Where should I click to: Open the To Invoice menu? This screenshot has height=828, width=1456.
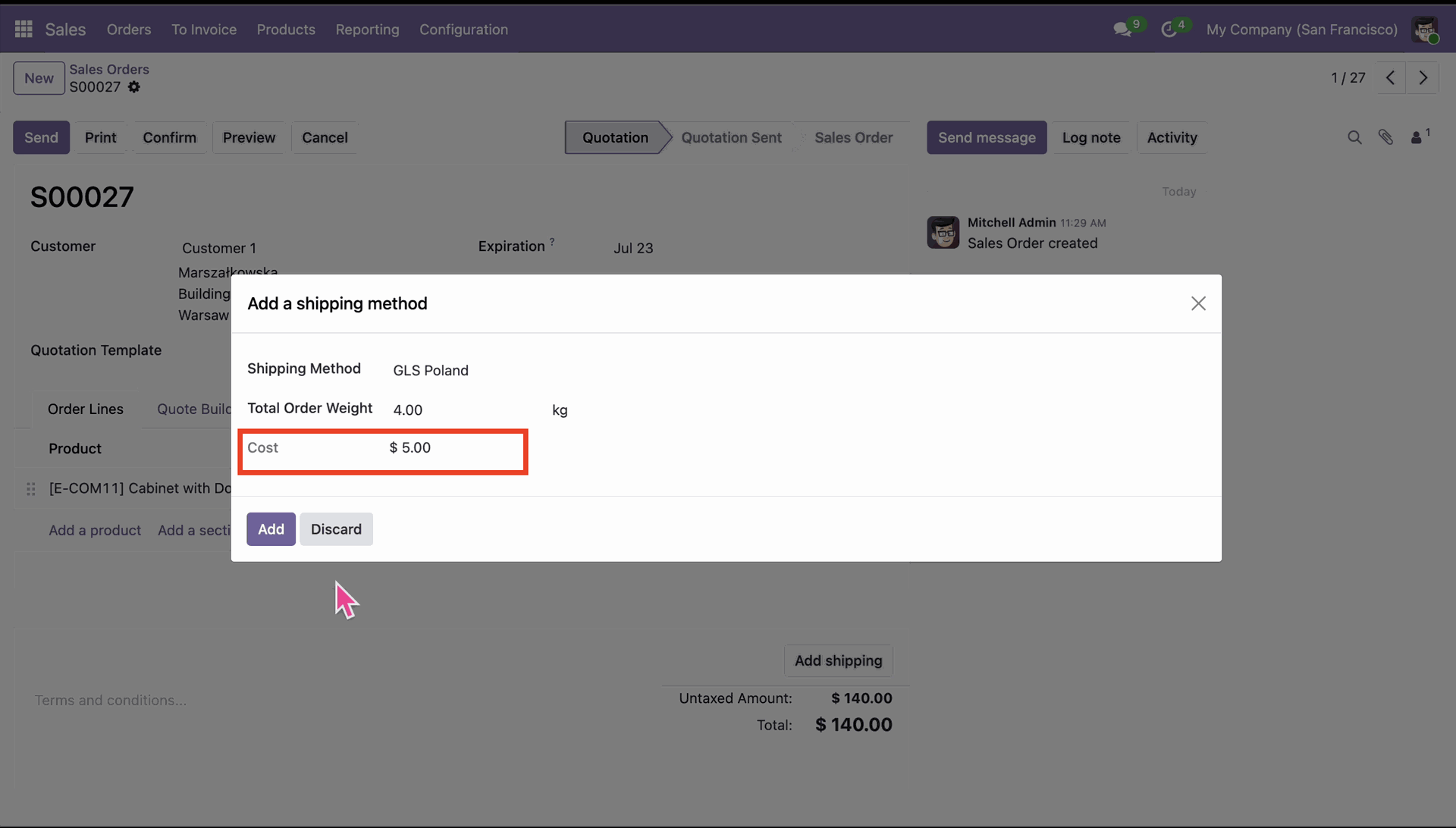204,30
